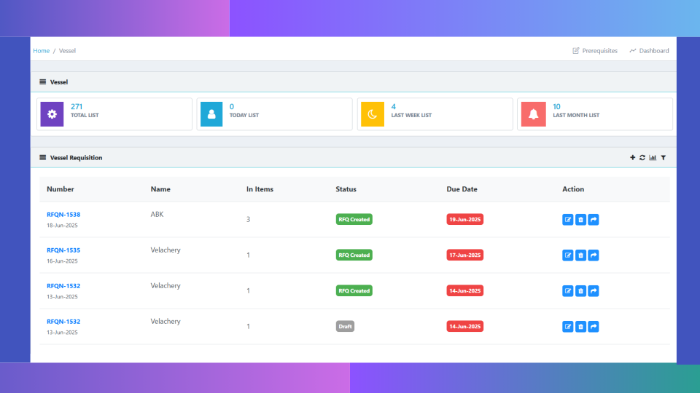Edit requisition RFQN-1535
Image resolution: width=700 pixels, height=393 pixels.
coord(567,255)
